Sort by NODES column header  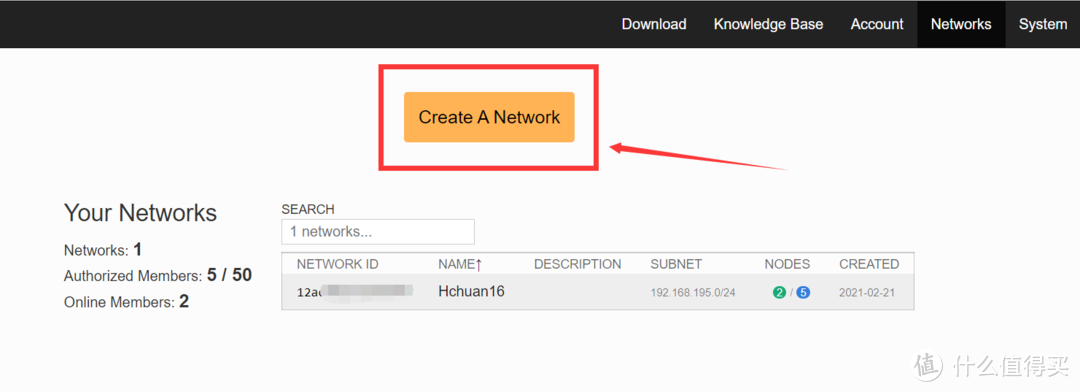[787, 265]
